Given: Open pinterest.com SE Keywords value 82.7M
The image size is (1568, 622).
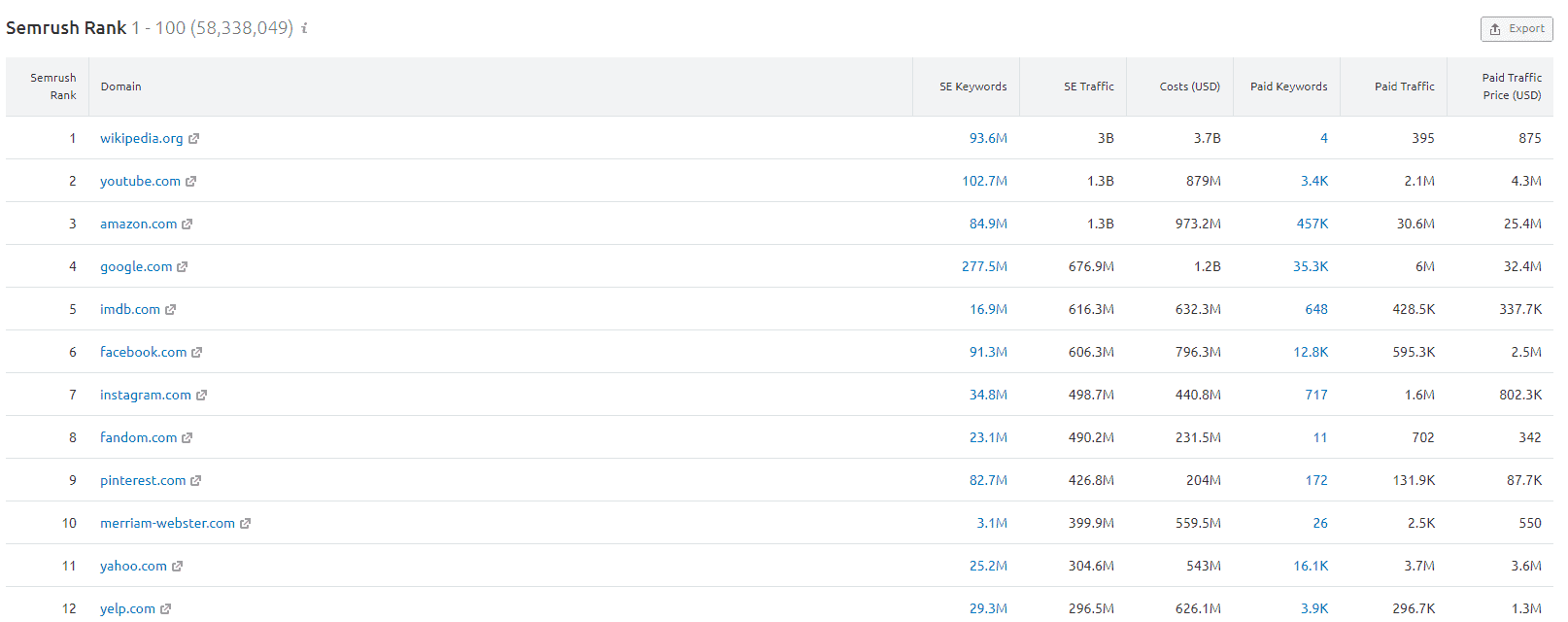Looking at the screenshot, I should click(x=988, y=480).
